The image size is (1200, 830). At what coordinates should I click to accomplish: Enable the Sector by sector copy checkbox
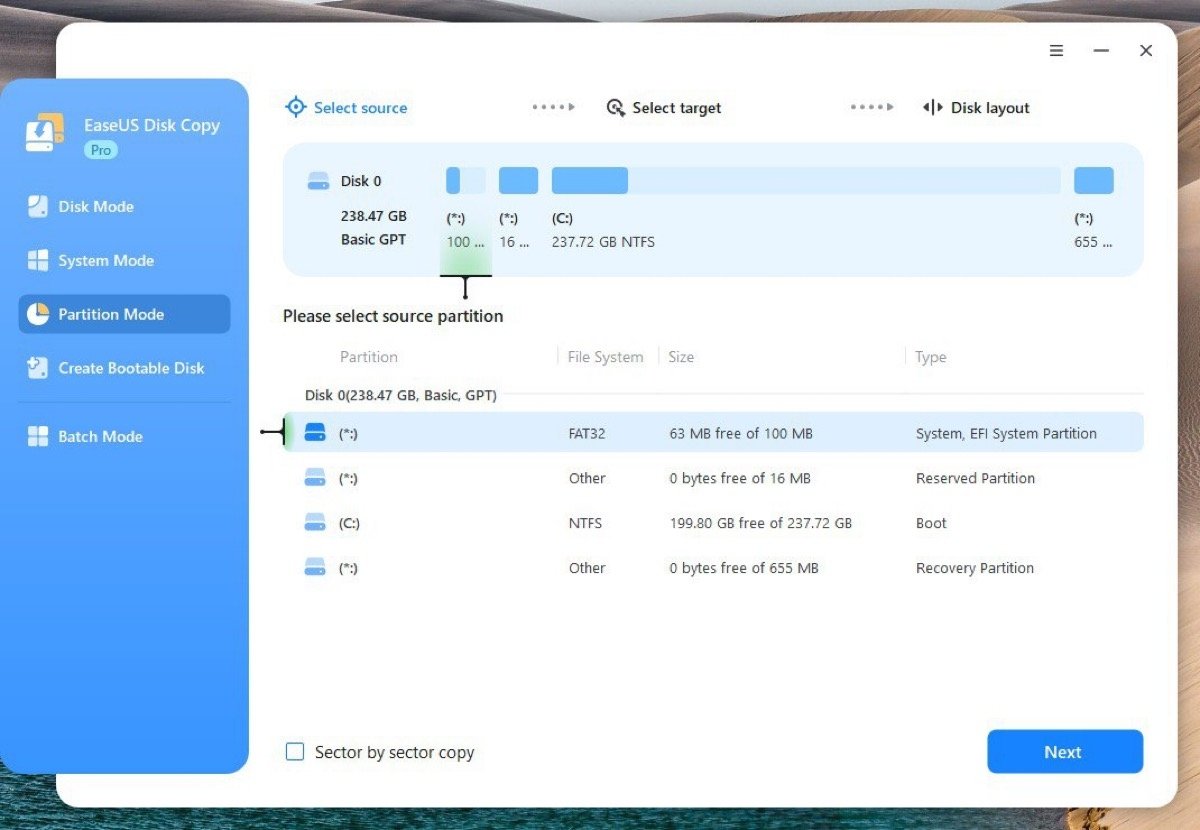(295, 752)
